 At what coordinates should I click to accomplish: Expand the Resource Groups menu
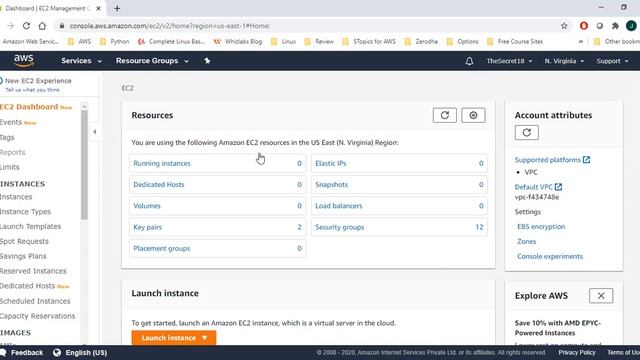(152, 61)
